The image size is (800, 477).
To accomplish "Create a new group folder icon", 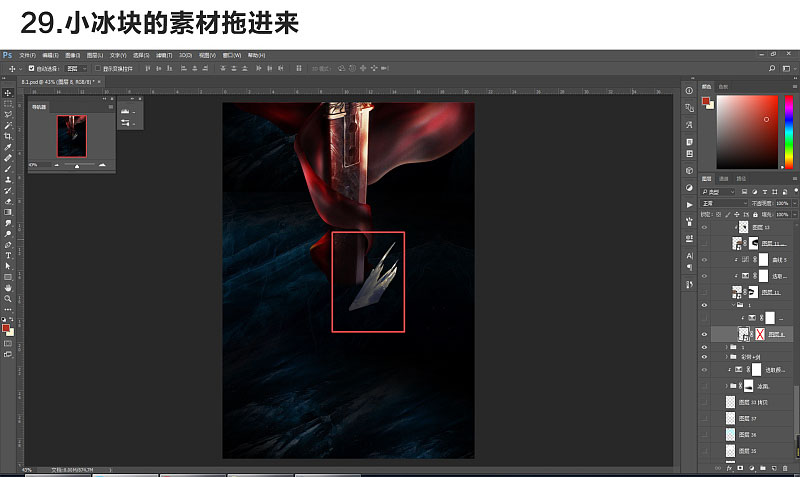I will tap(763, 468).
